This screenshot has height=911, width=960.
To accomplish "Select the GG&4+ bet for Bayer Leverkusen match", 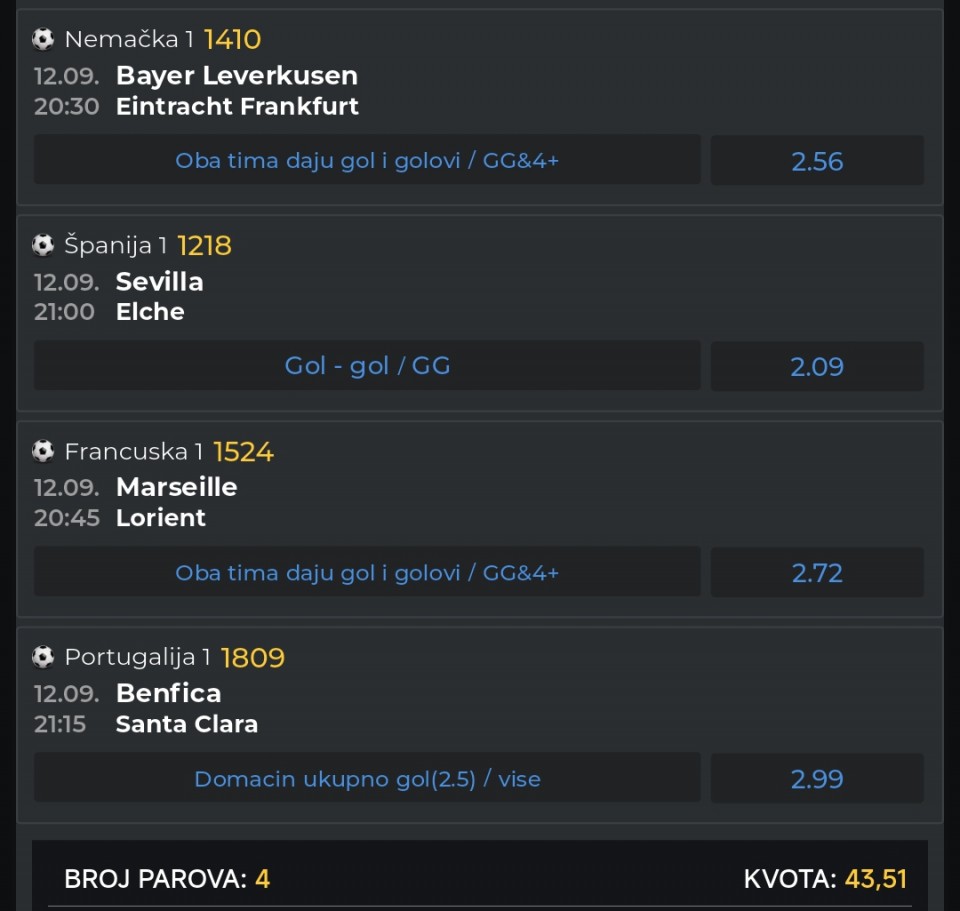I will tap(367, 160).
